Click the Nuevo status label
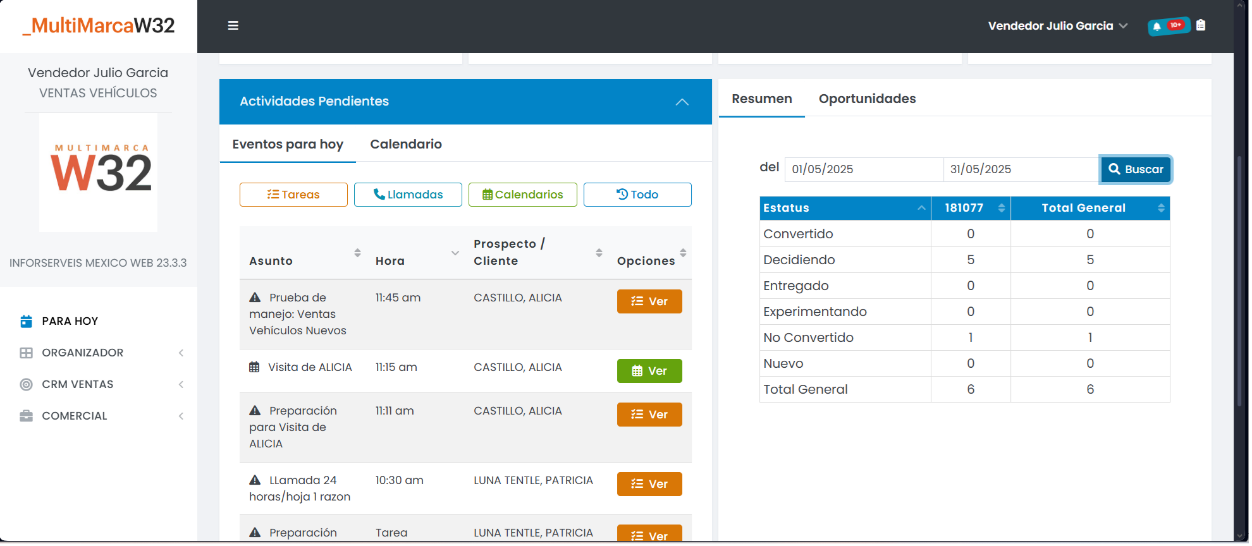The height and width of the screenshot is (546, 1252). tap(783, 364)
